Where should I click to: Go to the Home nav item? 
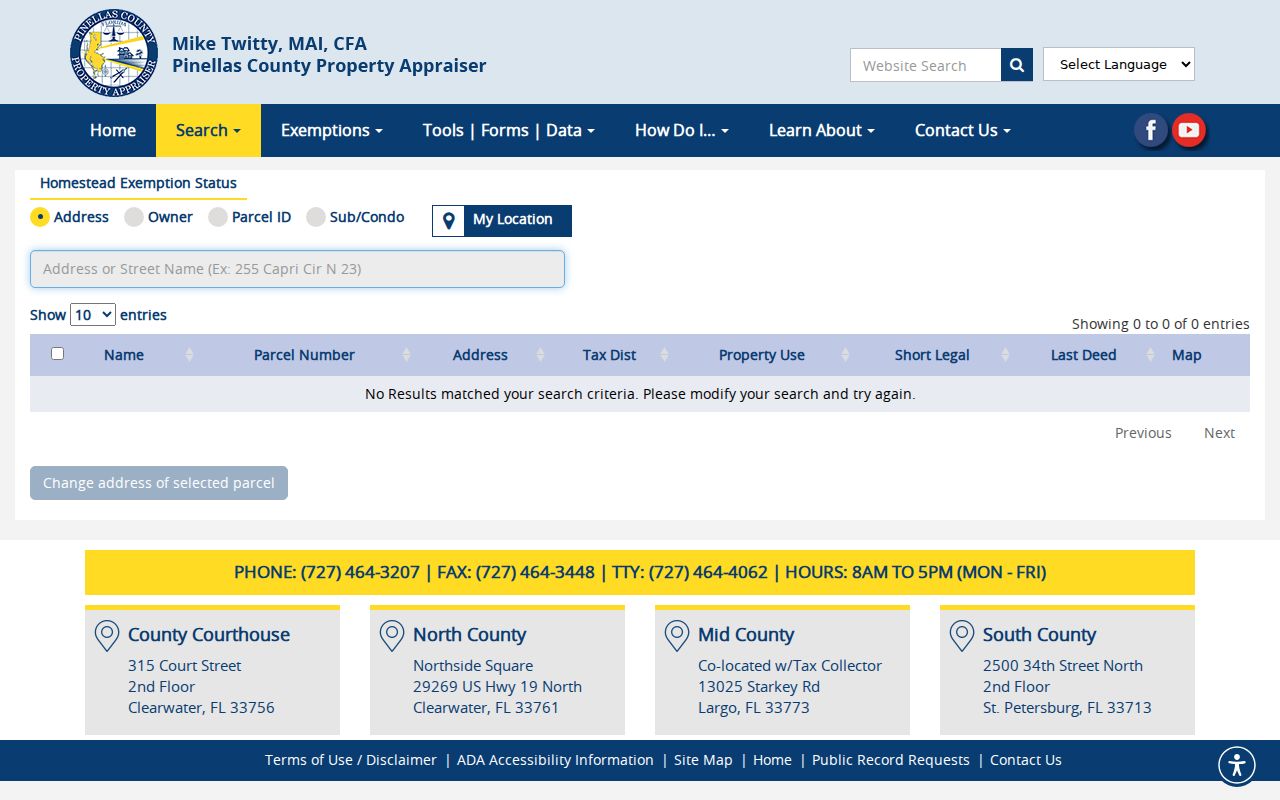point(113,131)
